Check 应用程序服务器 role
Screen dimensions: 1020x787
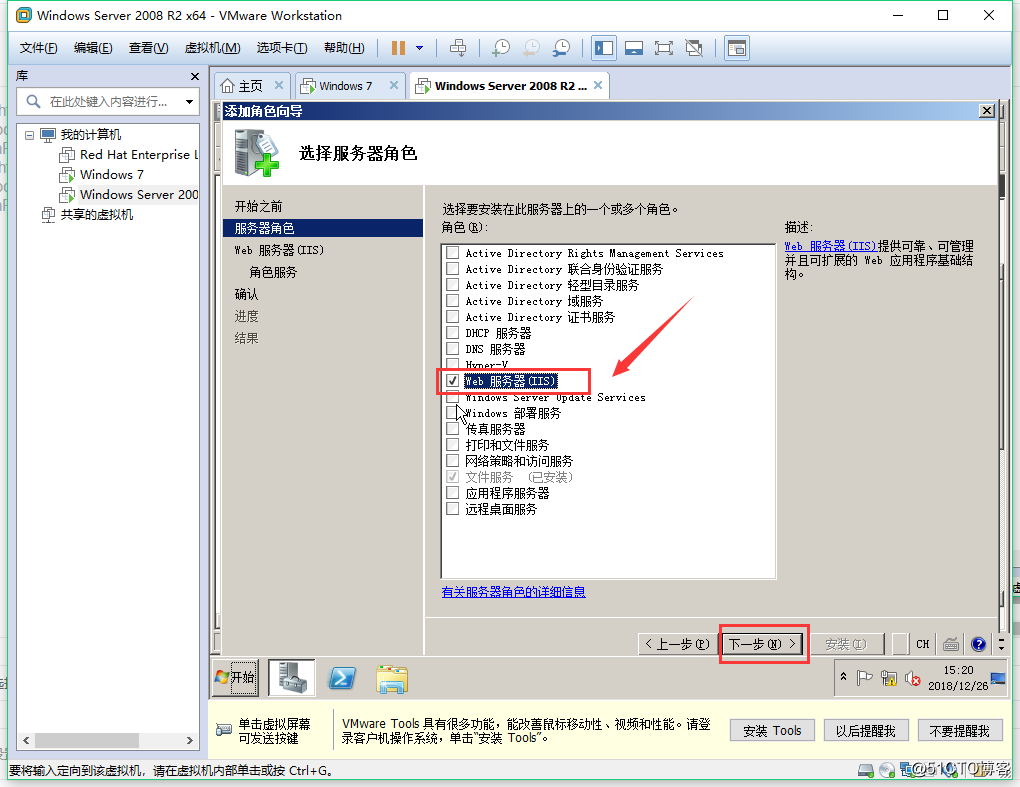453,492
